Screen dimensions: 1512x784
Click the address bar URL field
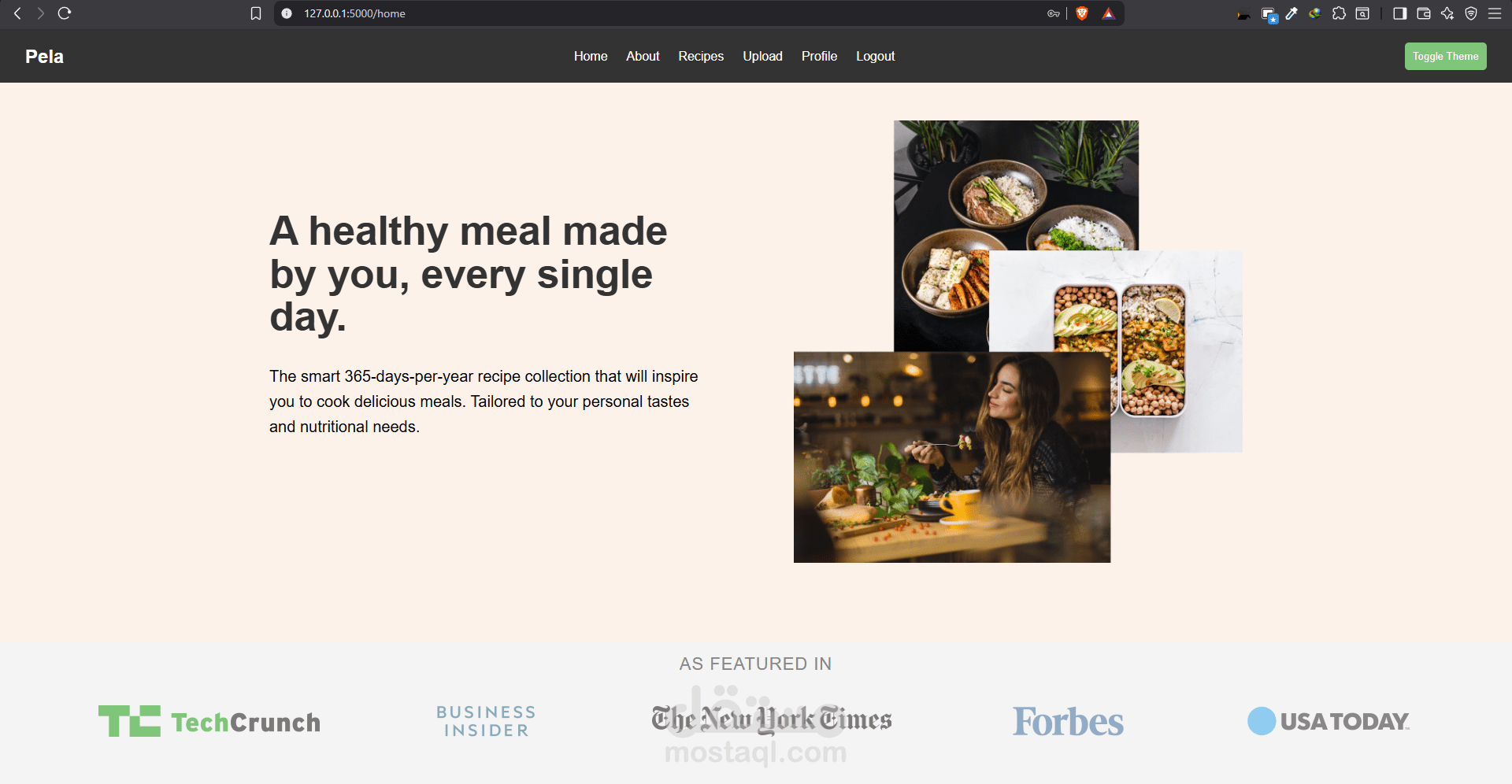pyautogui.click(x=669, y=13)
